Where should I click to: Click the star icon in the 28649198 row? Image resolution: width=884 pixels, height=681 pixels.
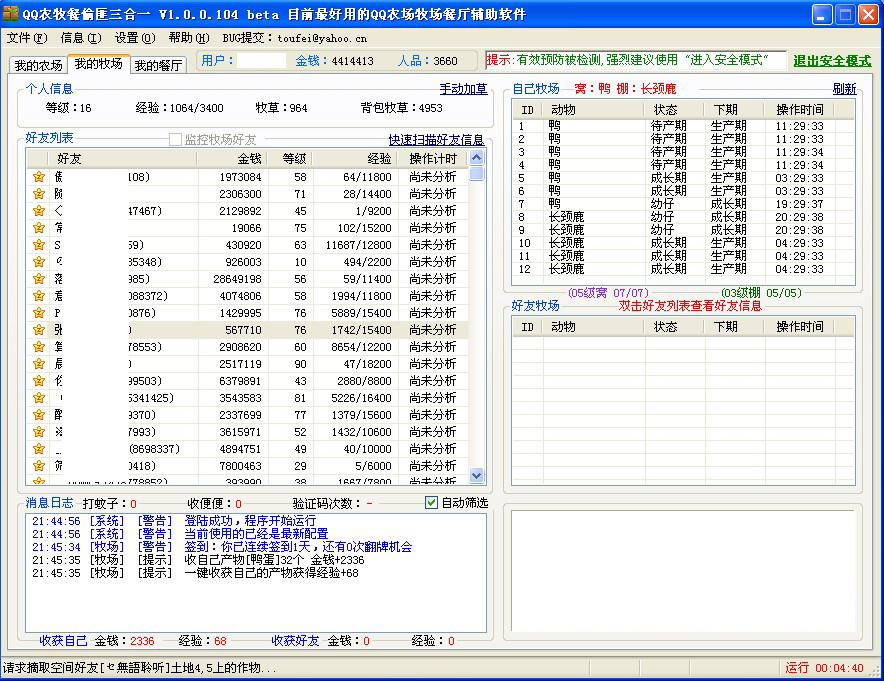point(39,278)
